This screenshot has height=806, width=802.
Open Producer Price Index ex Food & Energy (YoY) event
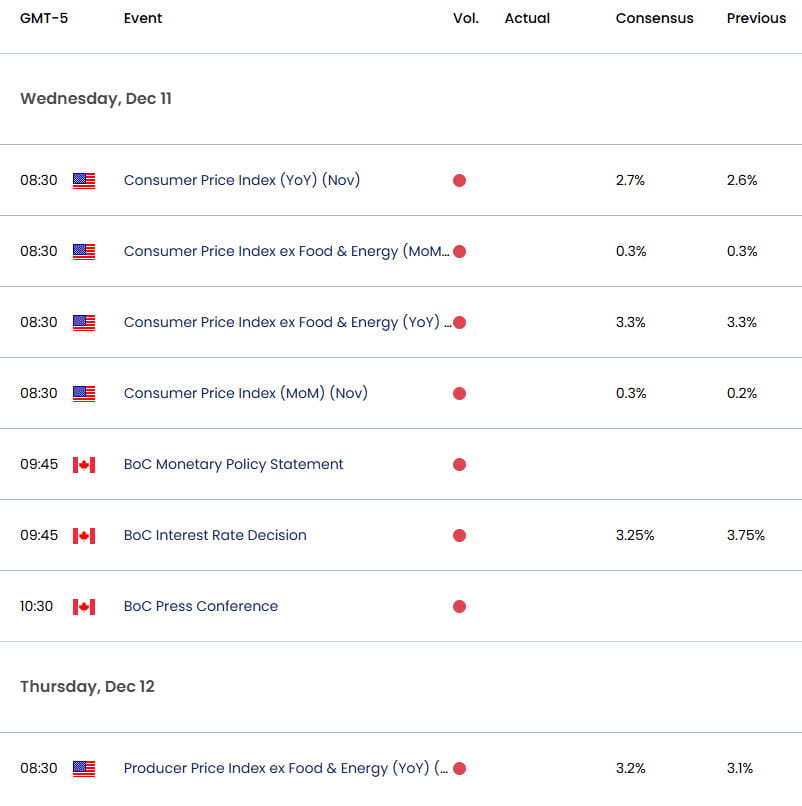click(286, 768)
